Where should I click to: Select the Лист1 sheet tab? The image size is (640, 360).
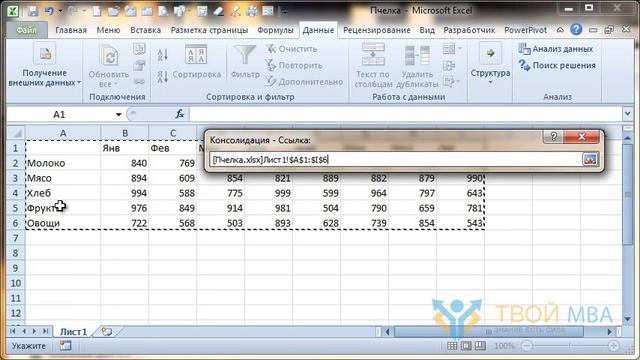point(73,331)
